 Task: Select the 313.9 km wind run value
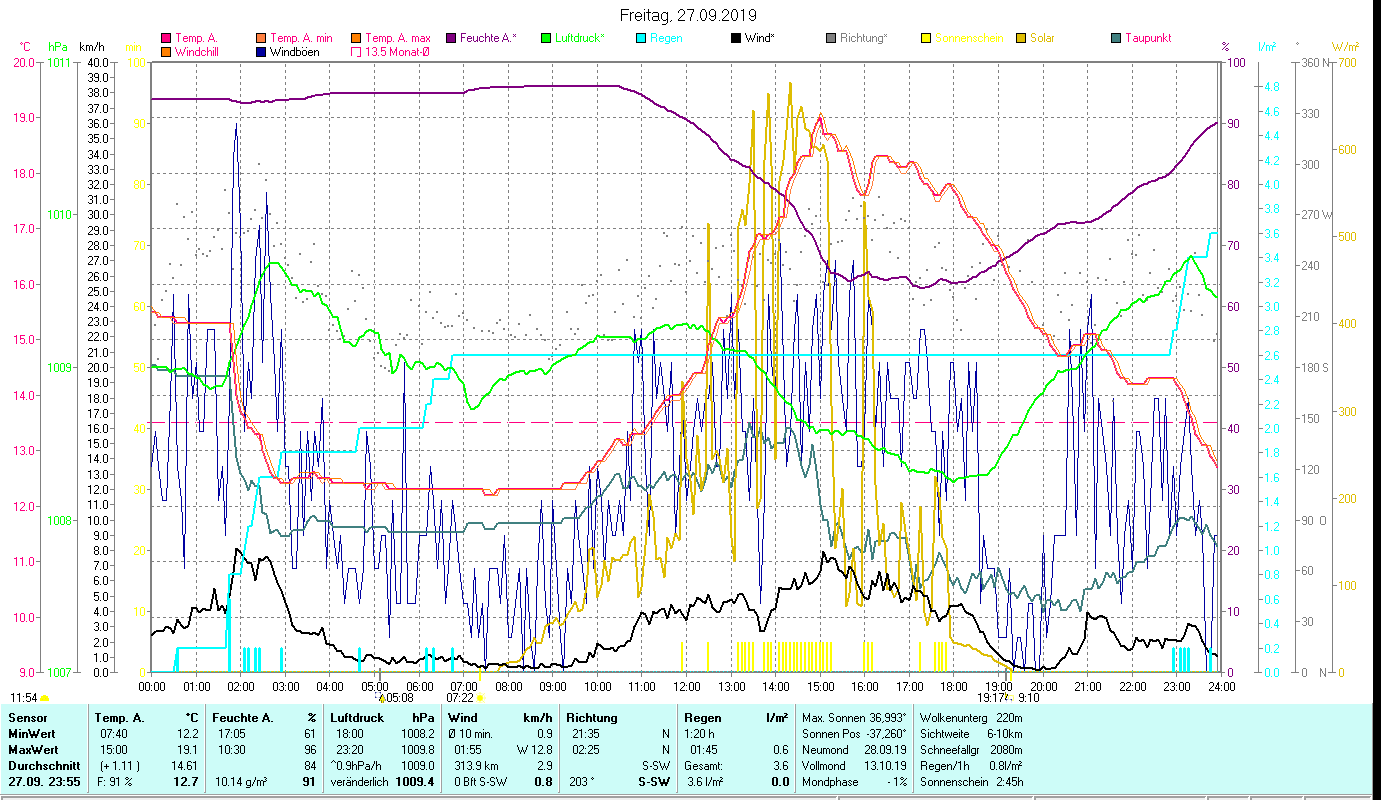[x=477, y=766]
